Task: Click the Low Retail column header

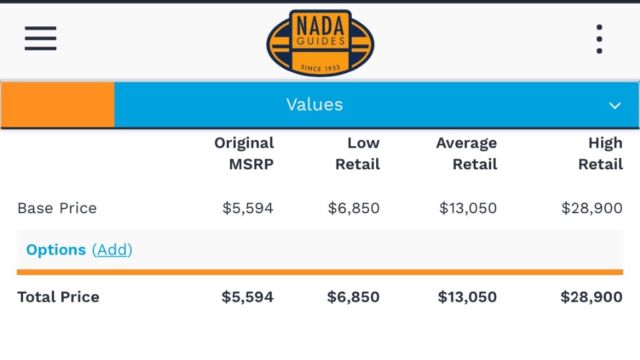Action: pyautogui.click(x=358, y=153)
